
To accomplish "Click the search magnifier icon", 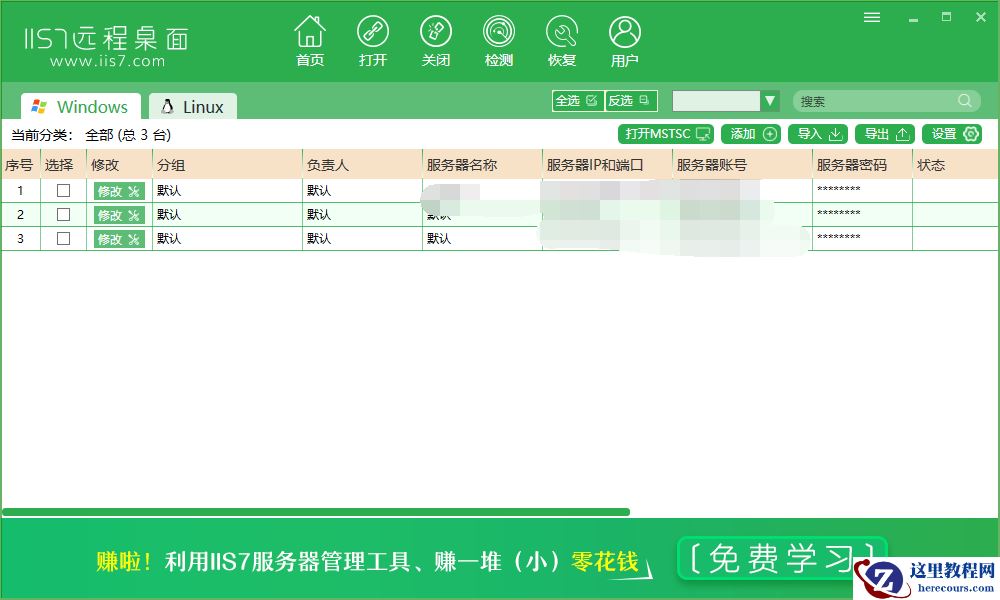I will (965, 101).
